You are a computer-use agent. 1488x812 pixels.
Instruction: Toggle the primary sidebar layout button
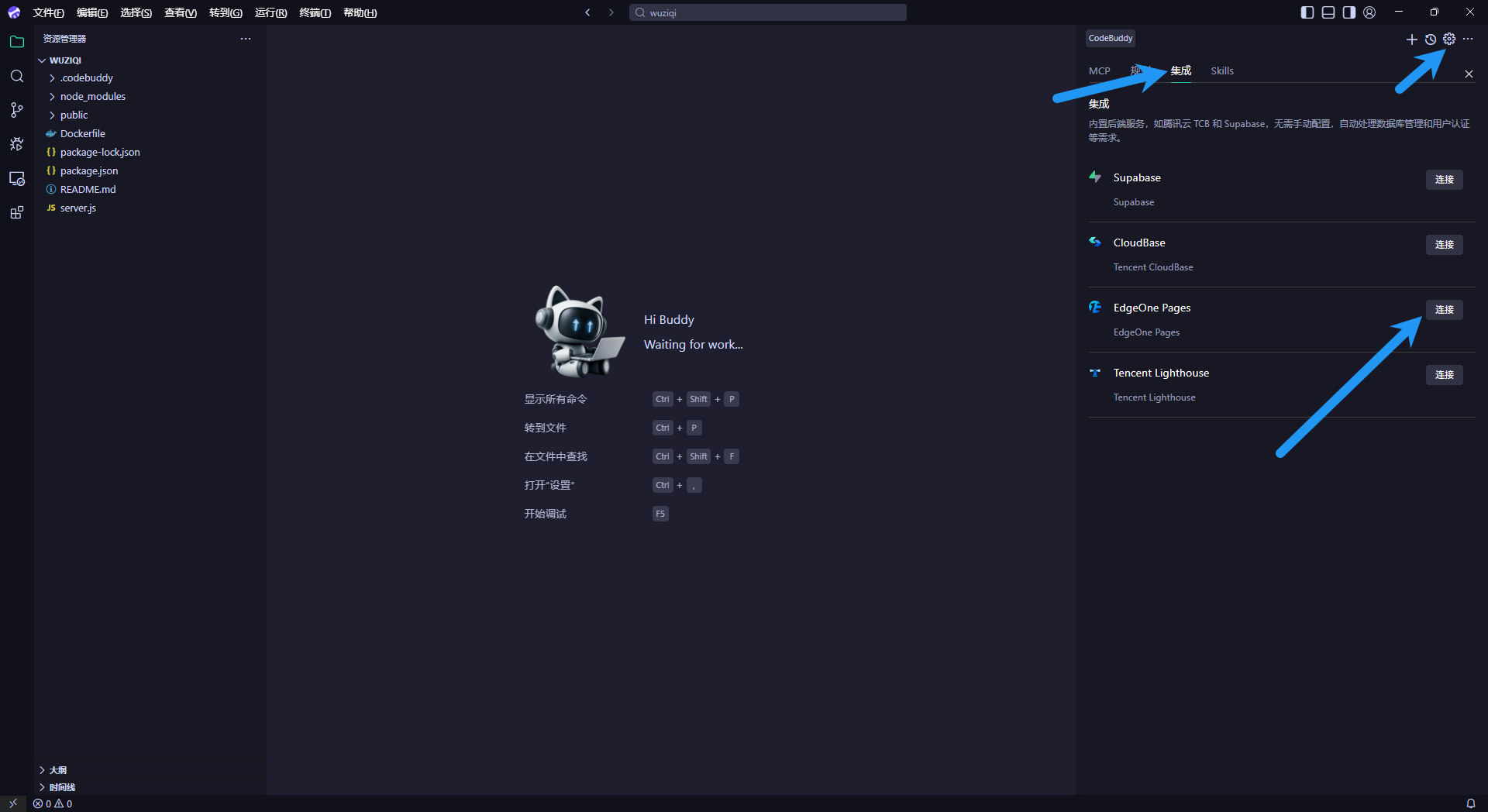pos(1307,12)
